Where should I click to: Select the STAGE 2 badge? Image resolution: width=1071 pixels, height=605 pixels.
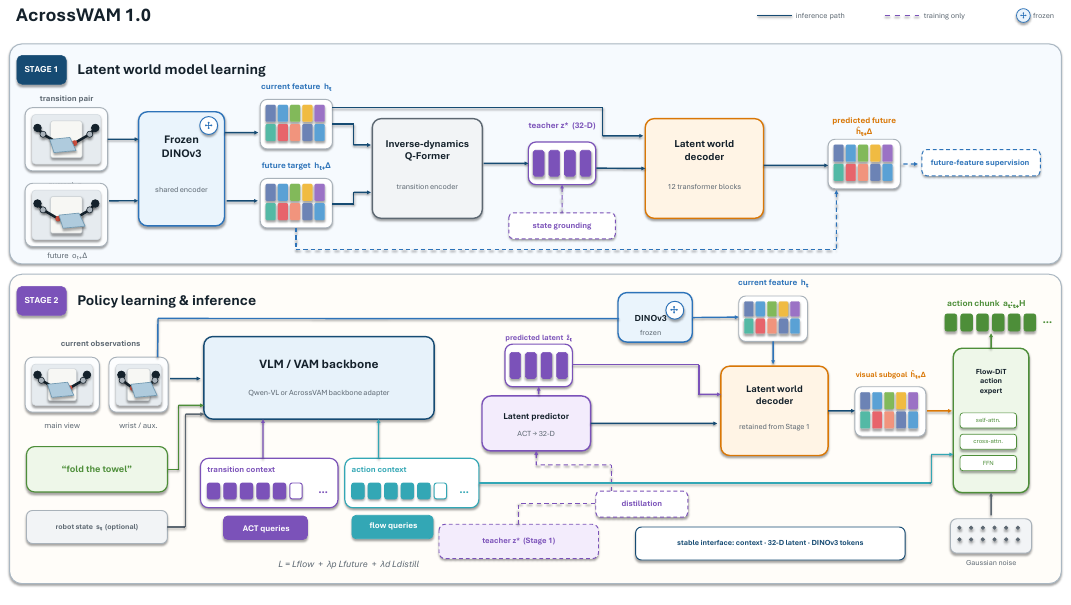[x=42, y=300]
